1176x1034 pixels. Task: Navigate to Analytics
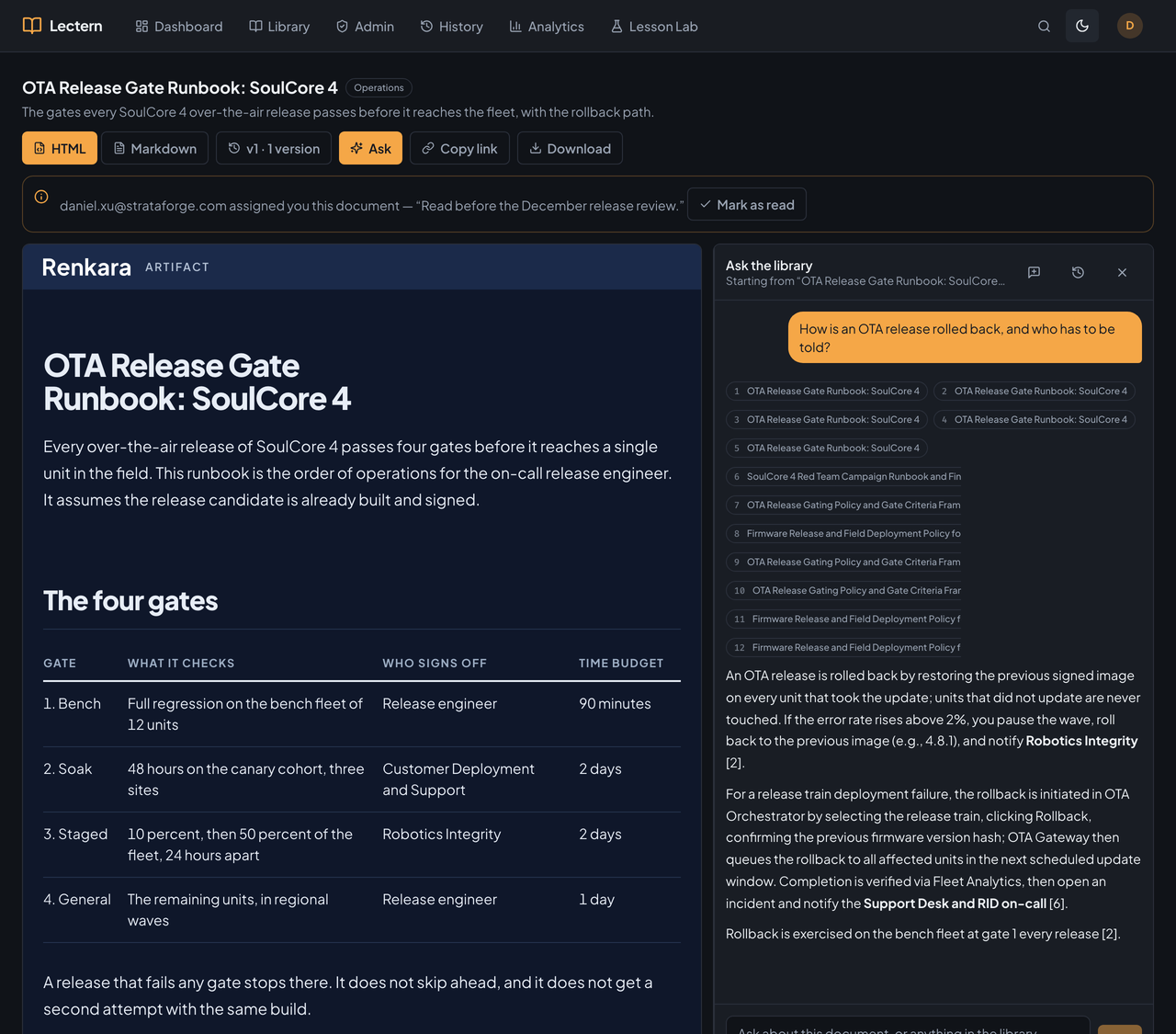(x=547, y=27)
